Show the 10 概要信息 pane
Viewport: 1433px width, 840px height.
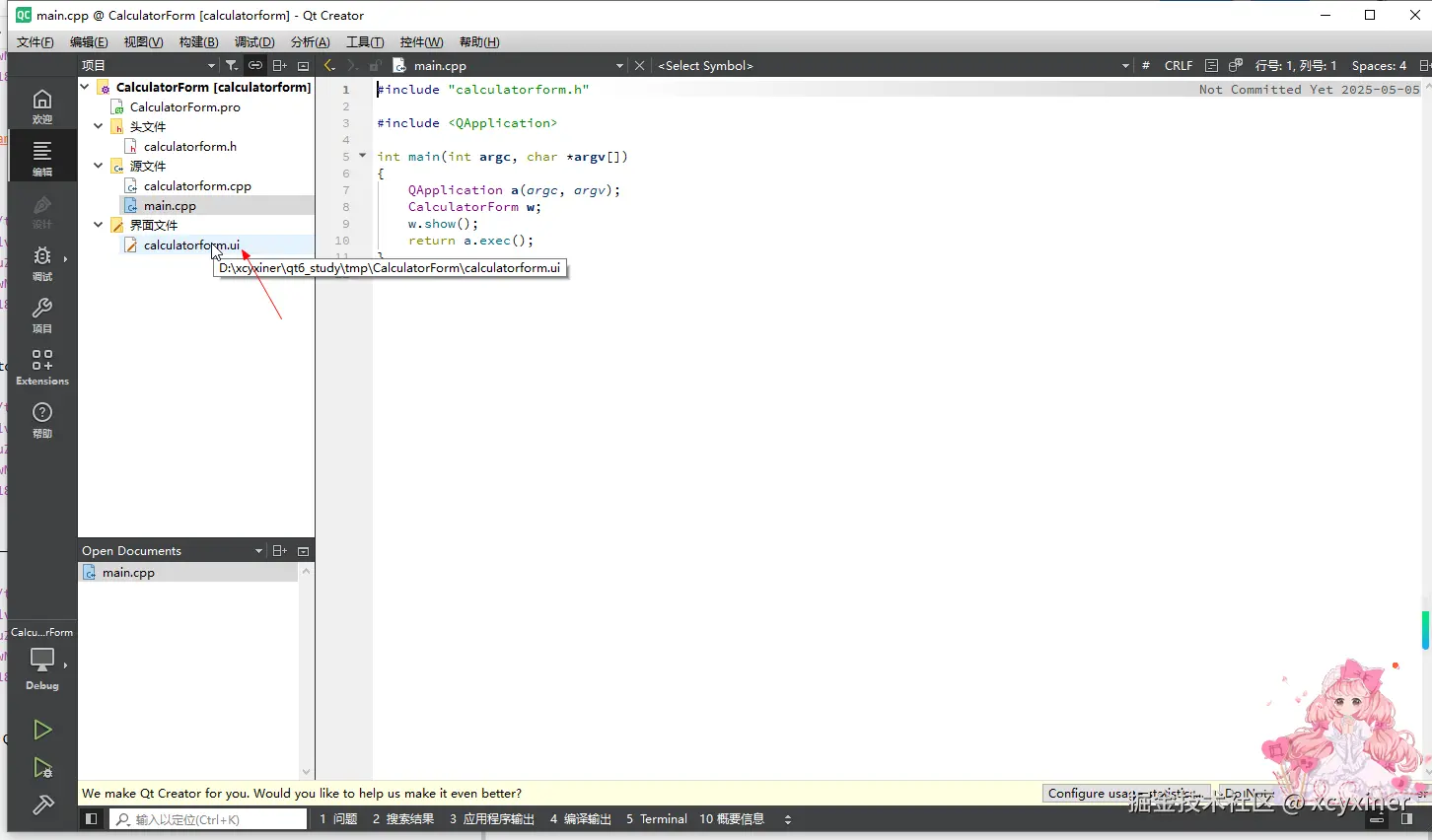click(x=732, y=819)
